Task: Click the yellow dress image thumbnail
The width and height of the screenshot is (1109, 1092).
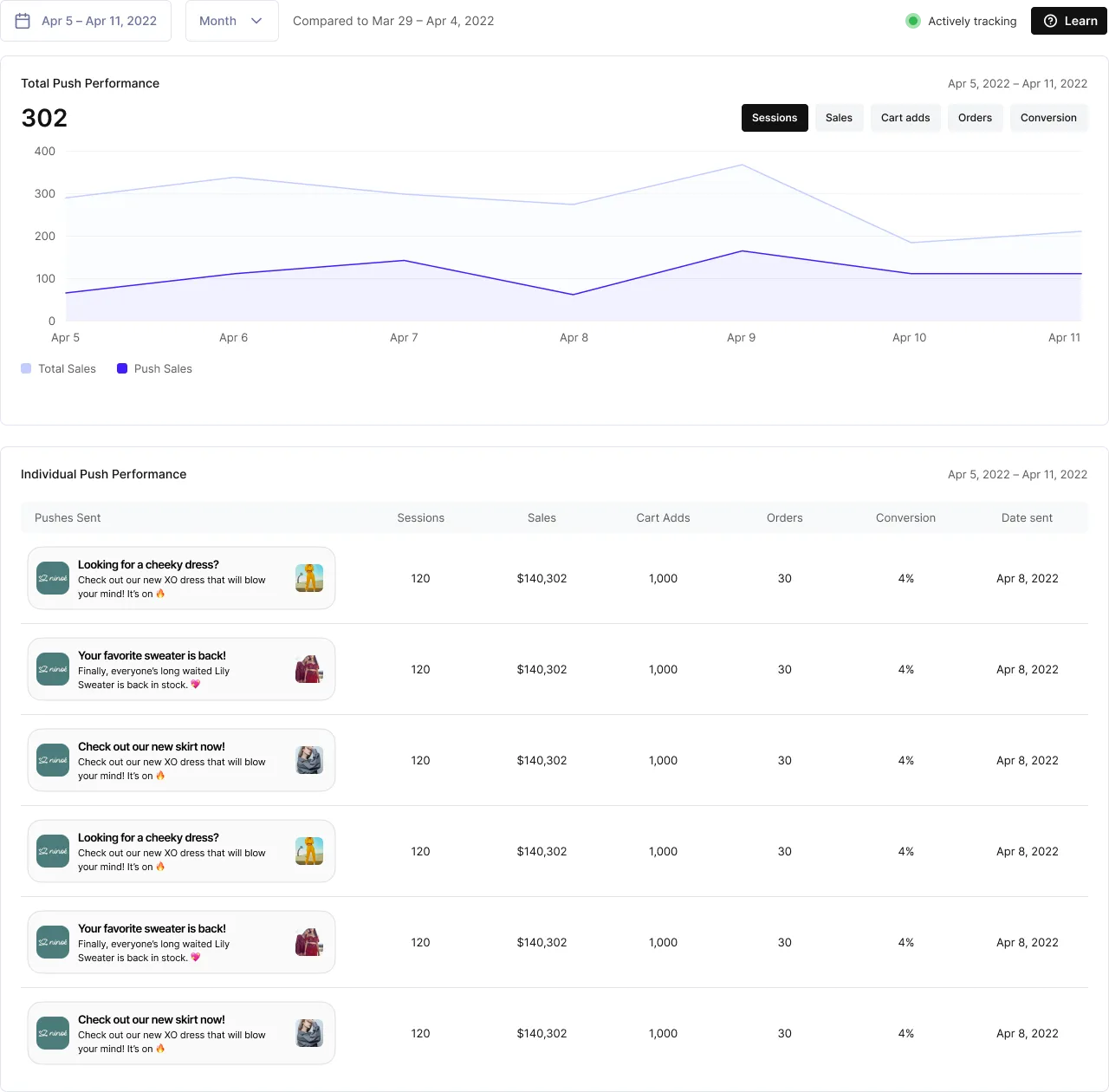Action: pyautogui.click(x=309, y=578)
